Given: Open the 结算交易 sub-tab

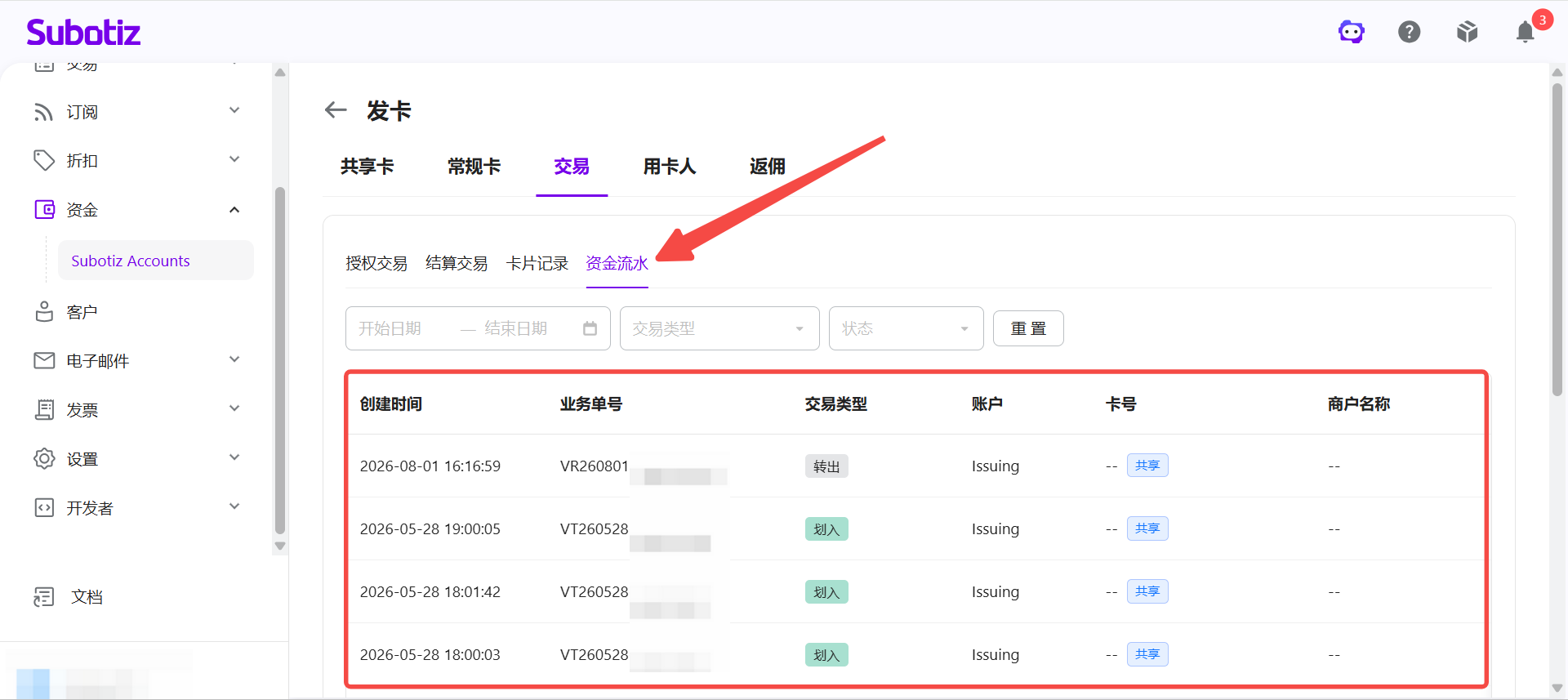Looking at the screenshot, I should click(x=457, y=263).
